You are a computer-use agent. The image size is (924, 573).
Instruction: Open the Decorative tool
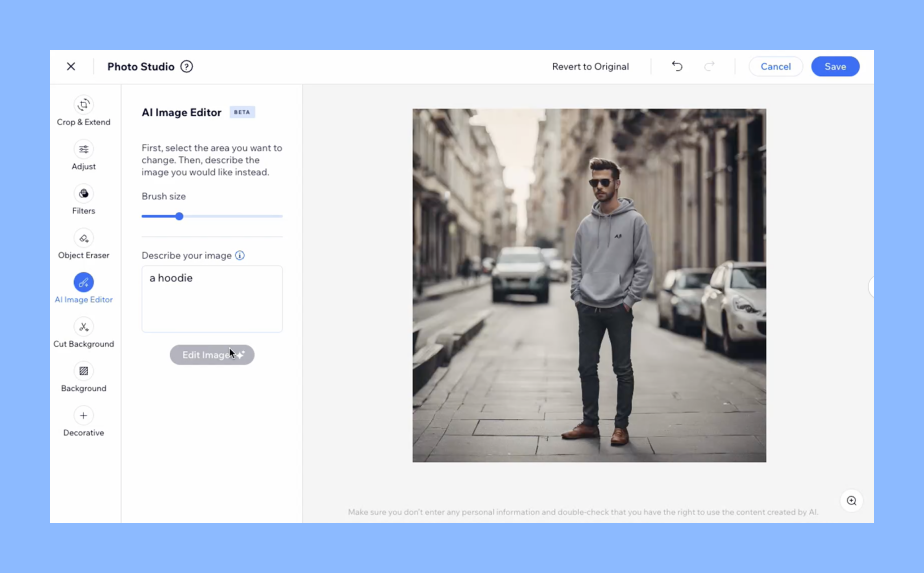pyautogui.click(x=84, y=422)
